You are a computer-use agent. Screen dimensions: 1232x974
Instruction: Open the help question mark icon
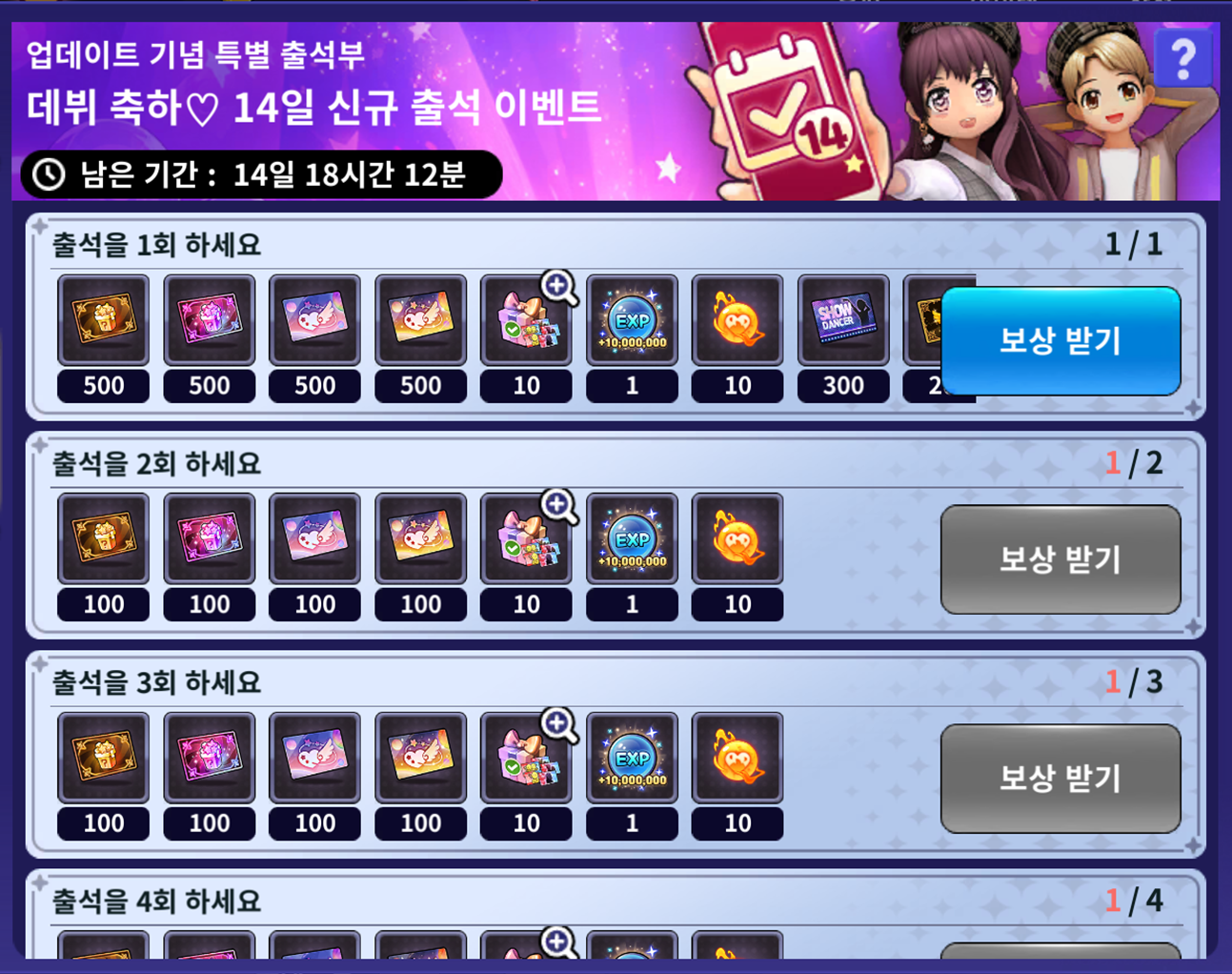click(x=1182, y=59)
